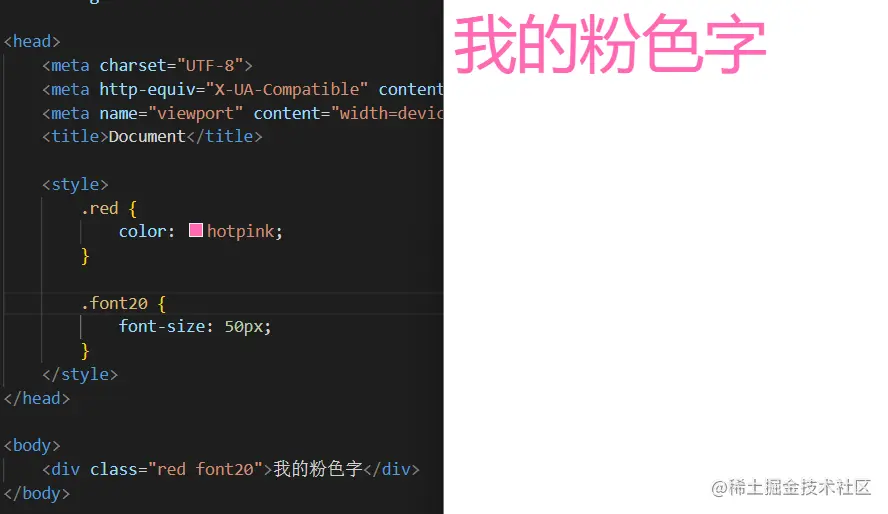This screenshot has height=514, width=888.
Task: Click the closing head tag
Action: [x=37, y=399]
